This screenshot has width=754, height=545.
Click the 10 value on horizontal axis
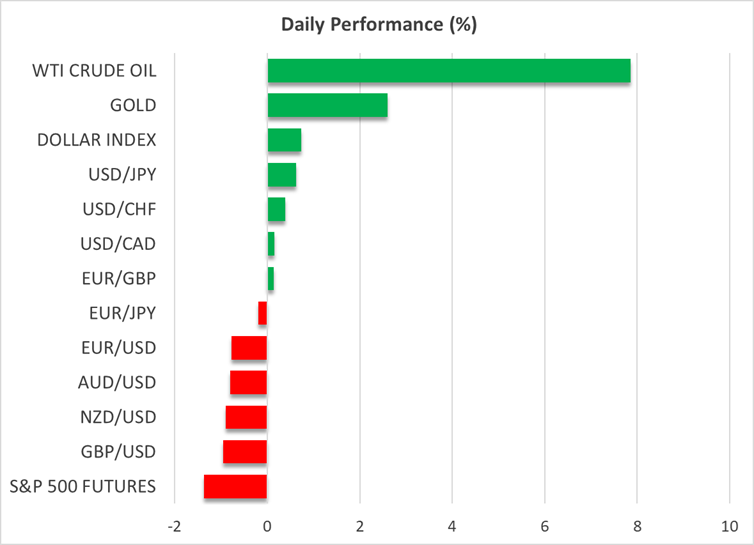730,526
